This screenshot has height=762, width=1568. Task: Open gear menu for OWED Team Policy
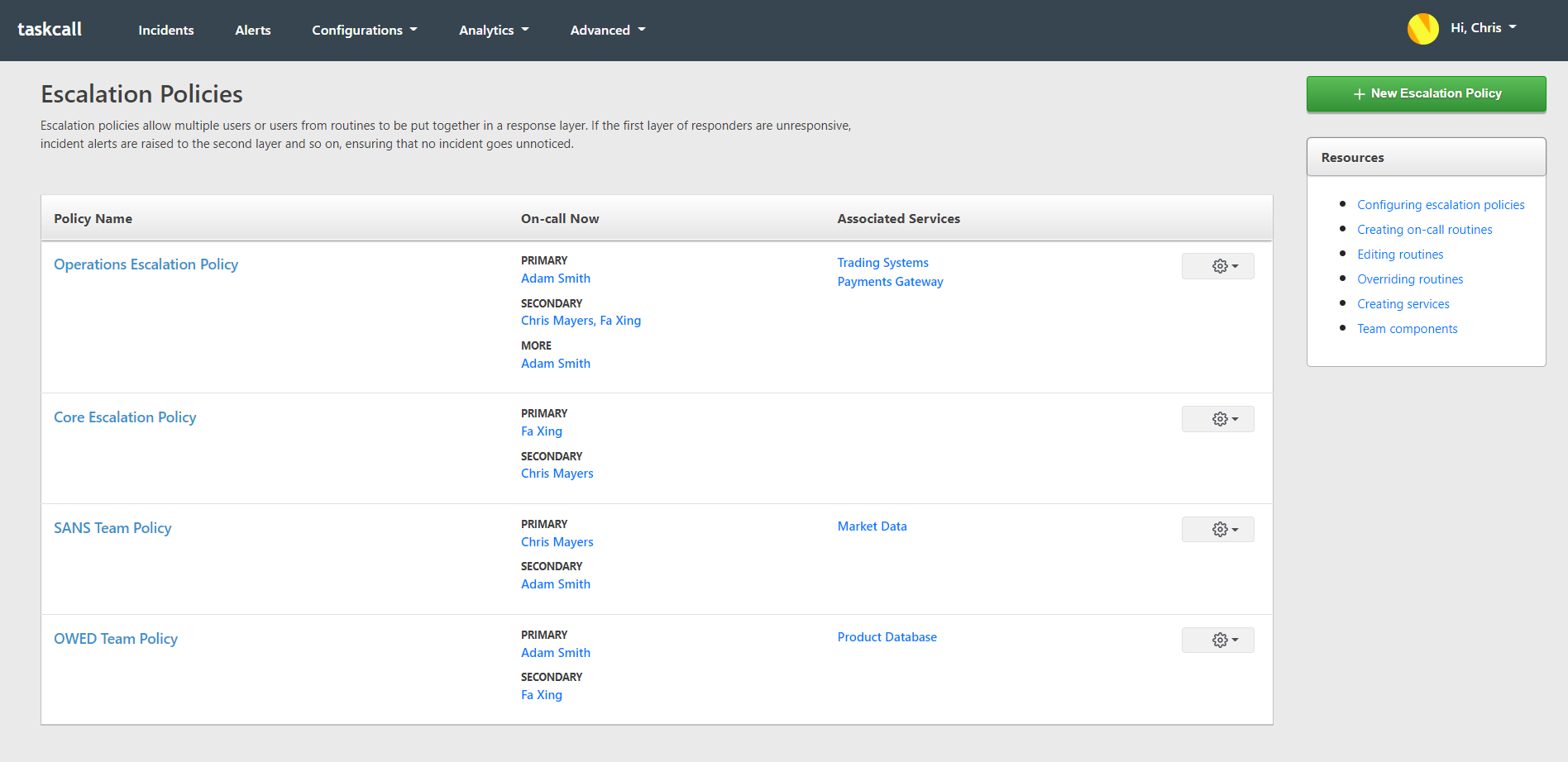tap(1217, 641)
